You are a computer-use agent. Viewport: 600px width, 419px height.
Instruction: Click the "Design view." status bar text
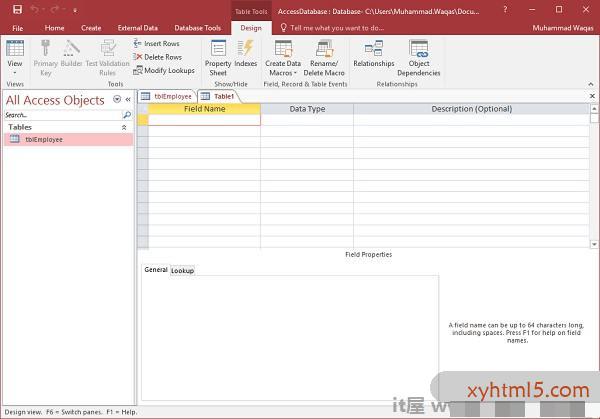(23, 412)
